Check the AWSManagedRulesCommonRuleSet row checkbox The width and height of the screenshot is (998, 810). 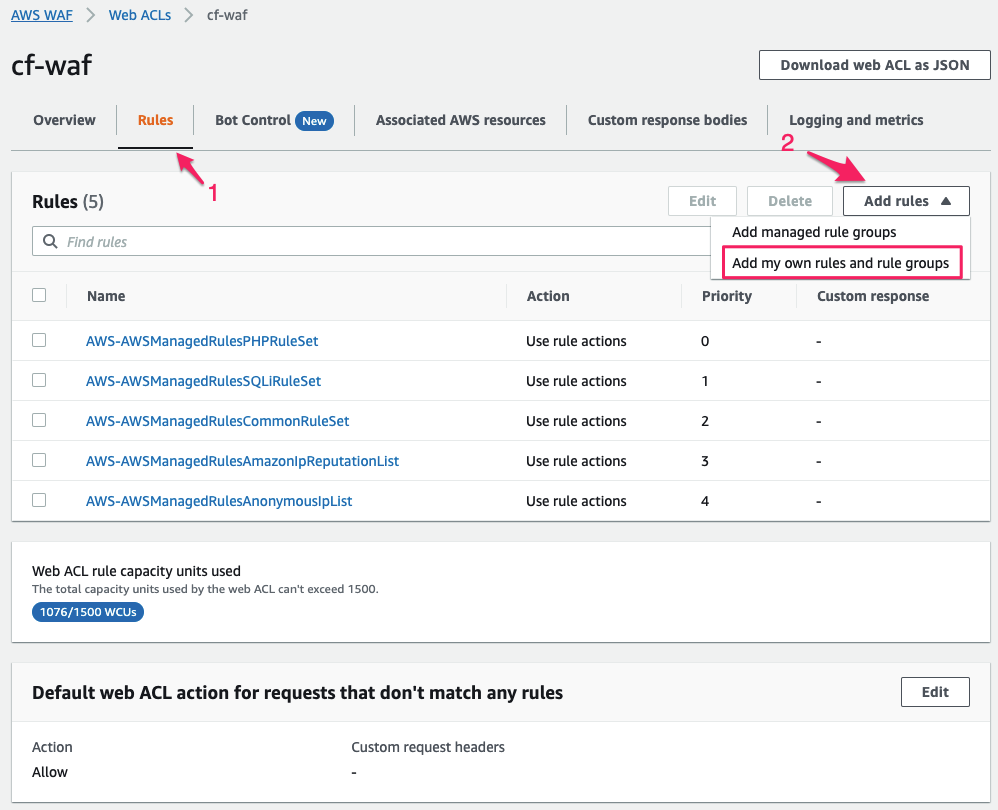click(39, 421)
